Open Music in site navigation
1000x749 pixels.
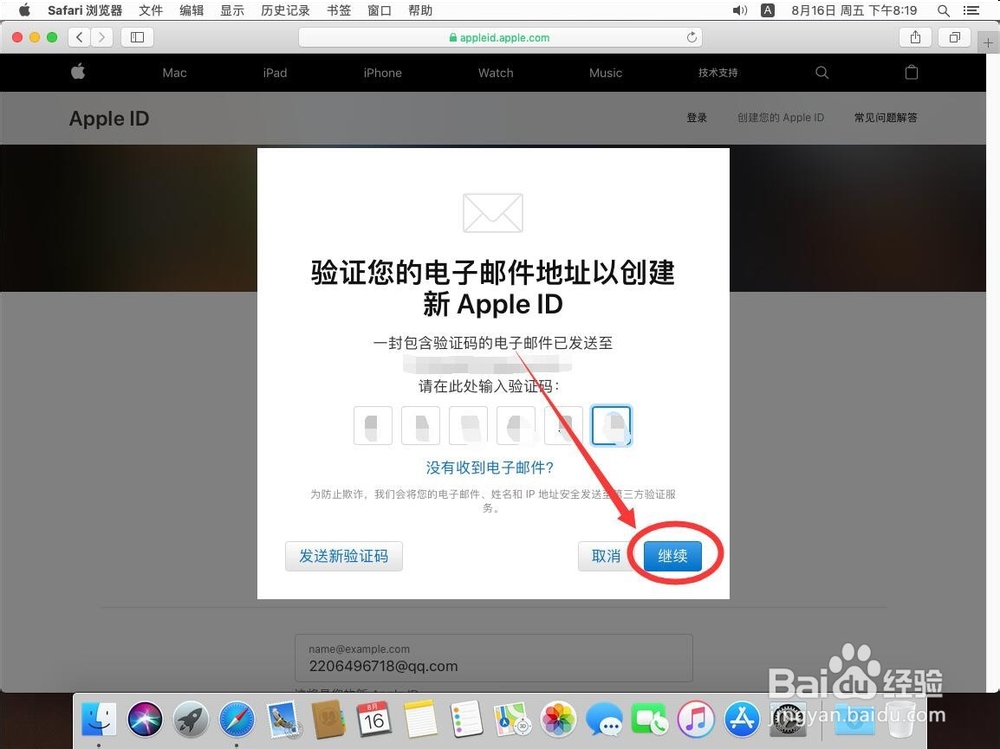coord(605,73)
